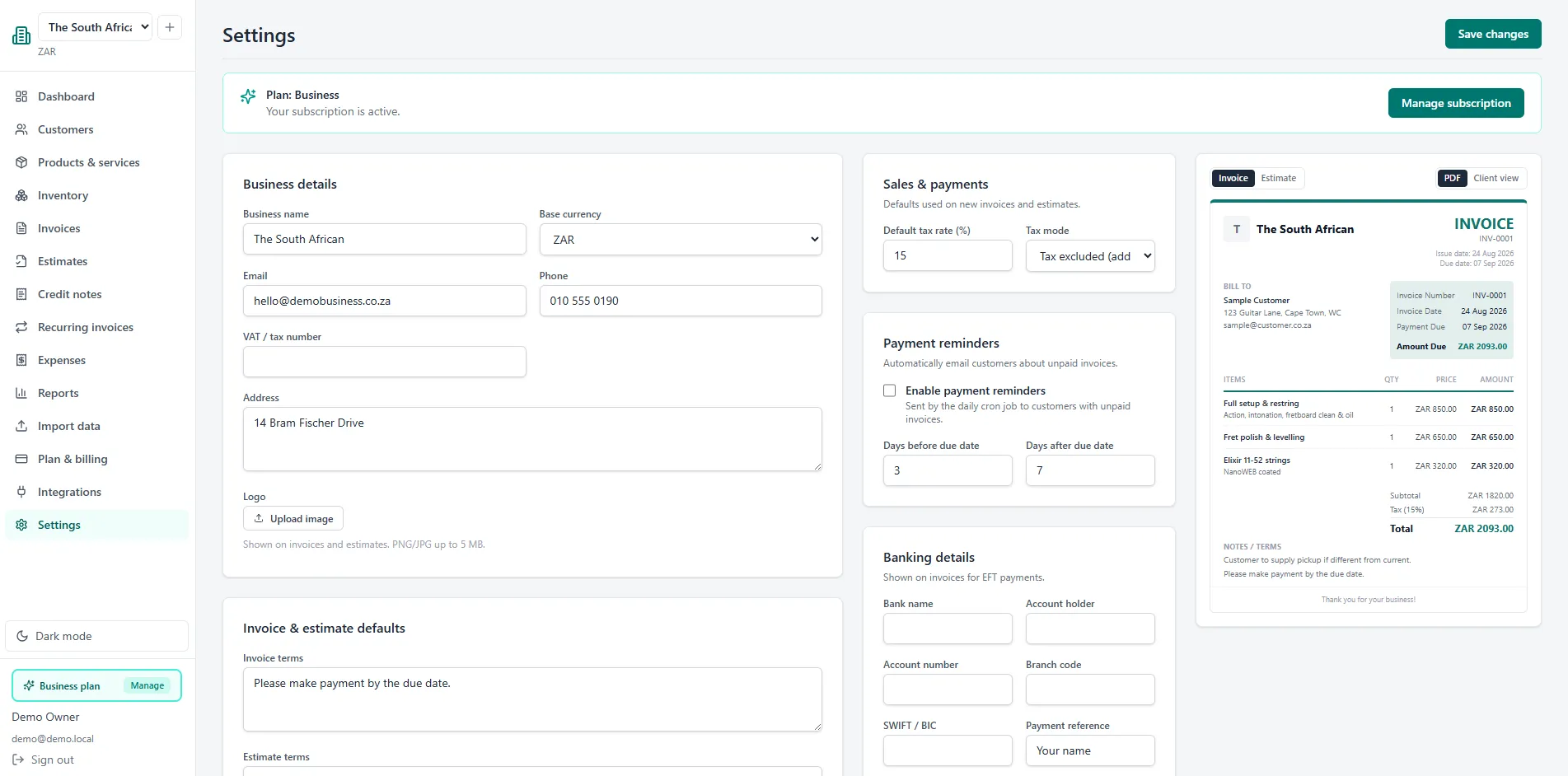
Task: Click into the Email field
Action: click(385, 301)
